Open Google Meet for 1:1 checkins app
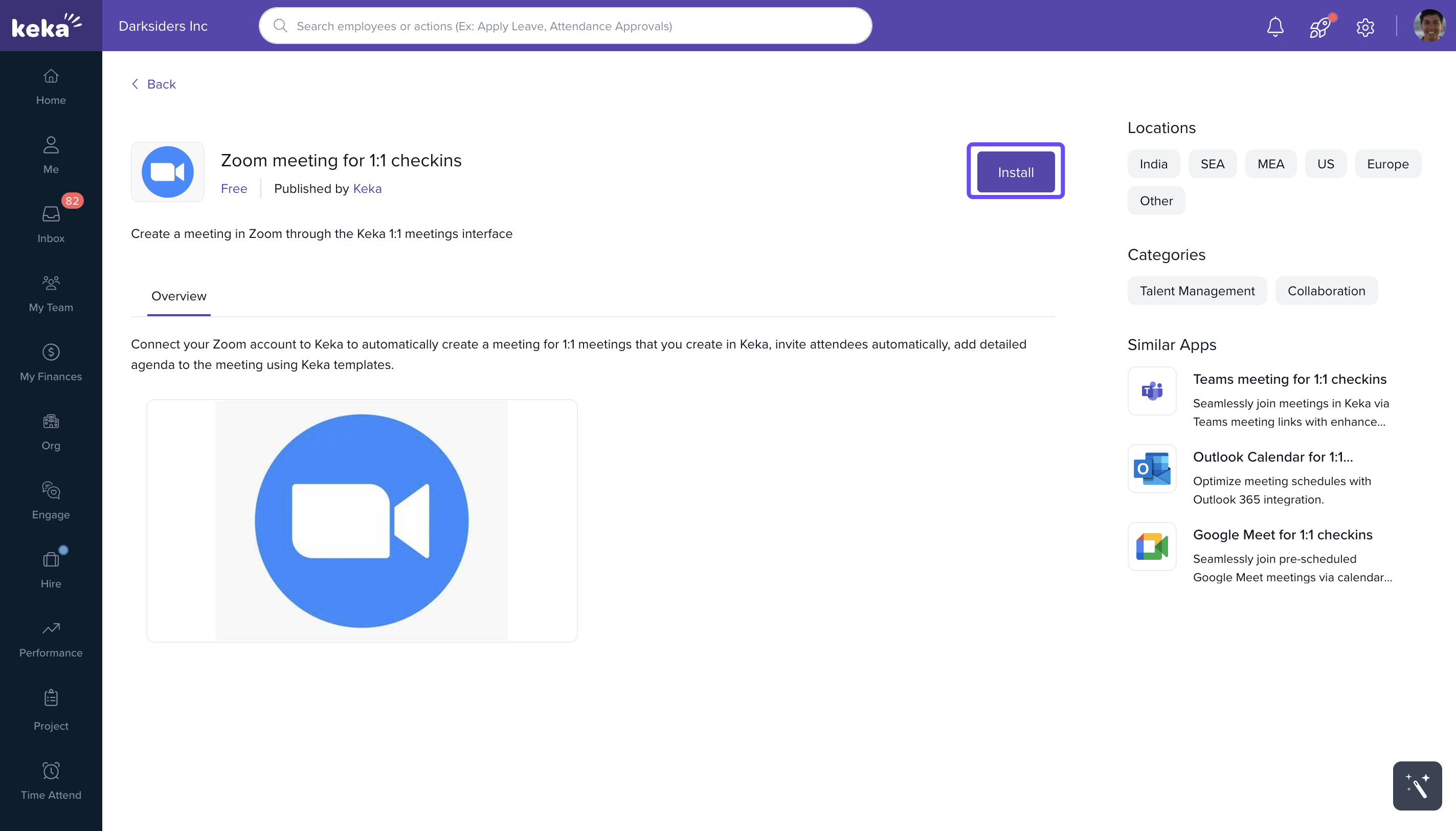Viewport: 1456px width, 831px height. tap(1282, 535)
